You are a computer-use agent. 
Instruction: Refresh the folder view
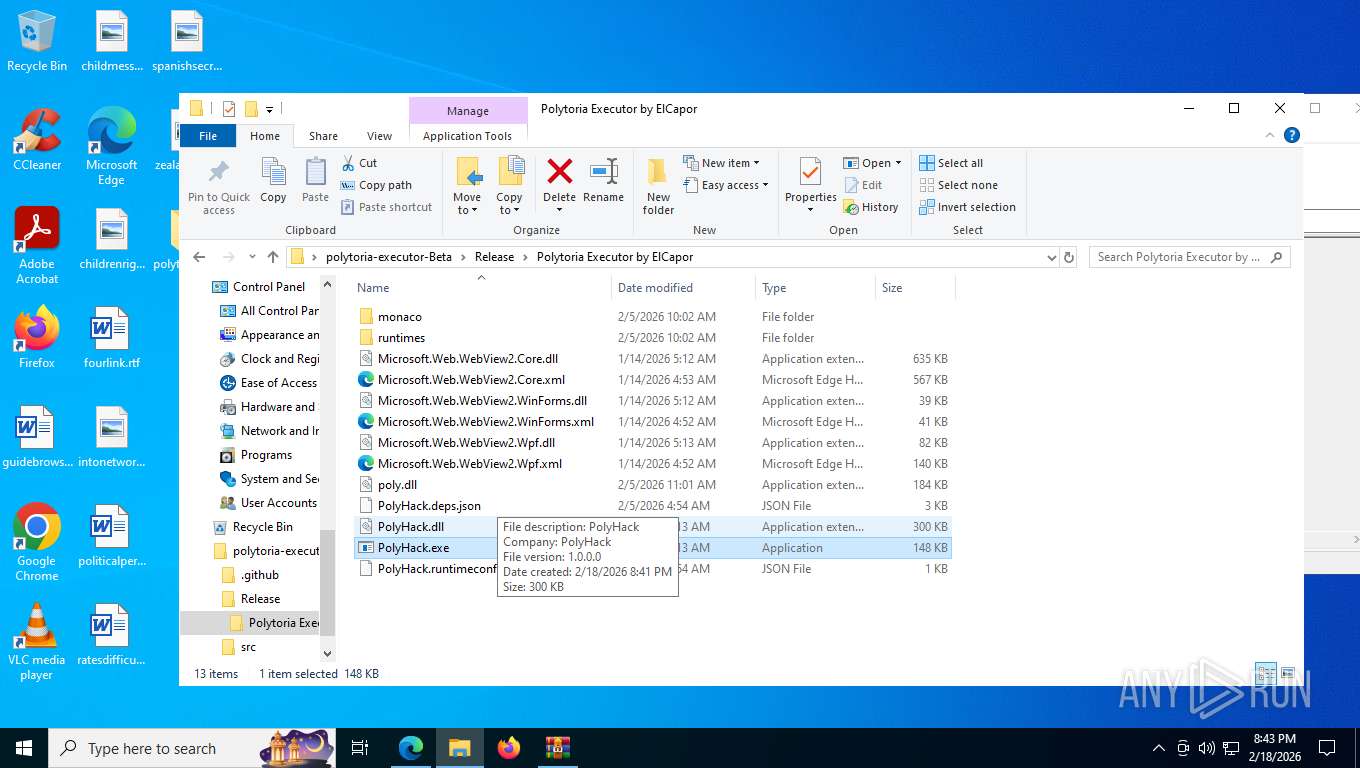[x=1069, y=257]
